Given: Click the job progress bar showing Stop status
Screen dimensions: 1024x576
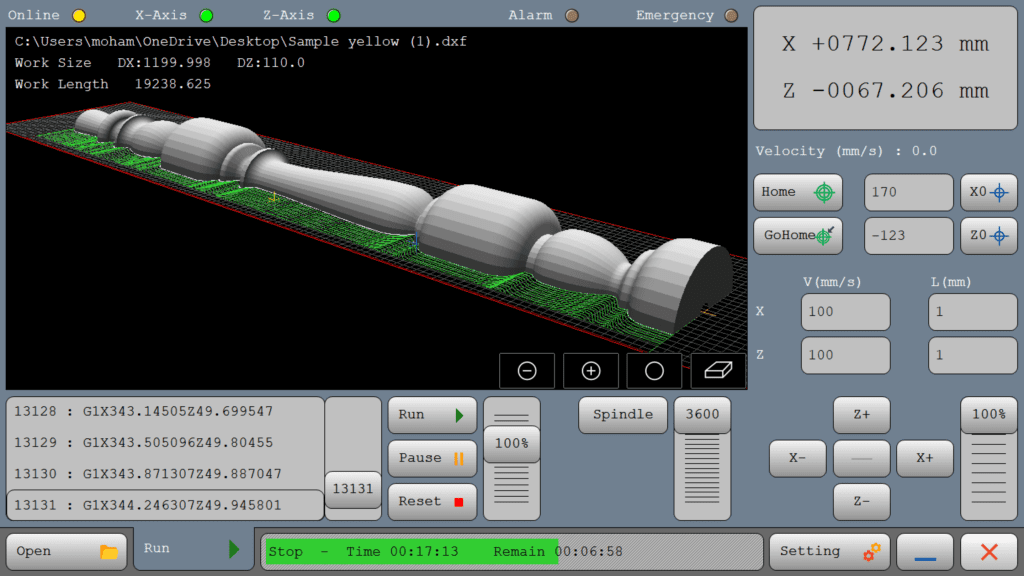Looking at the screenshot, I should point(512,552).
